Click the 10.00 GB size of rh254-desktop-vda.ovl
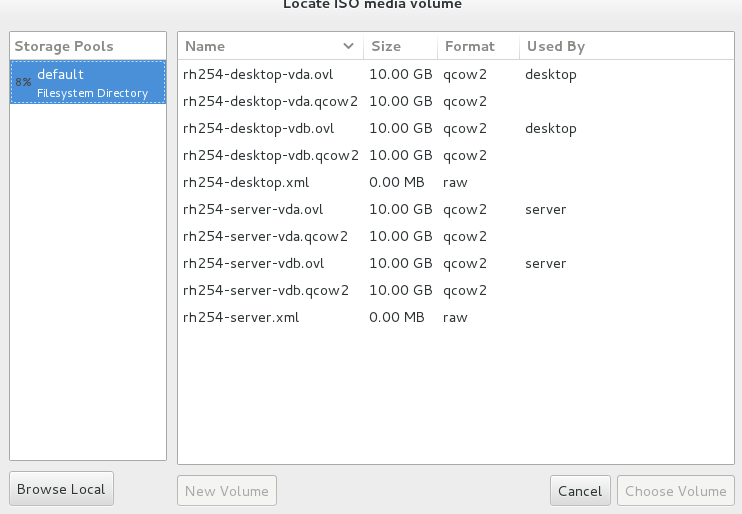 pyautogui.click(x=400, y=74)
